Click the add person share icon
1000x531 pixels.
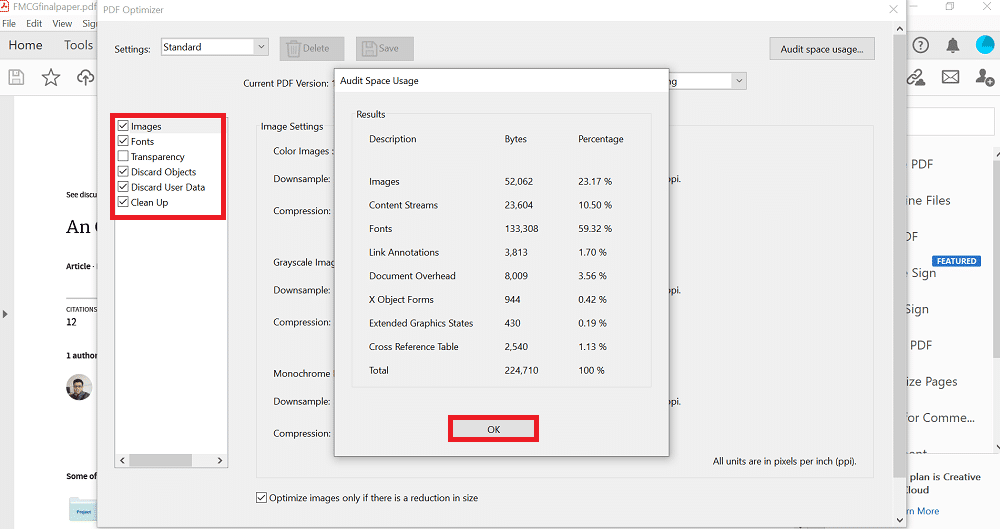click(x=984, y=77)
